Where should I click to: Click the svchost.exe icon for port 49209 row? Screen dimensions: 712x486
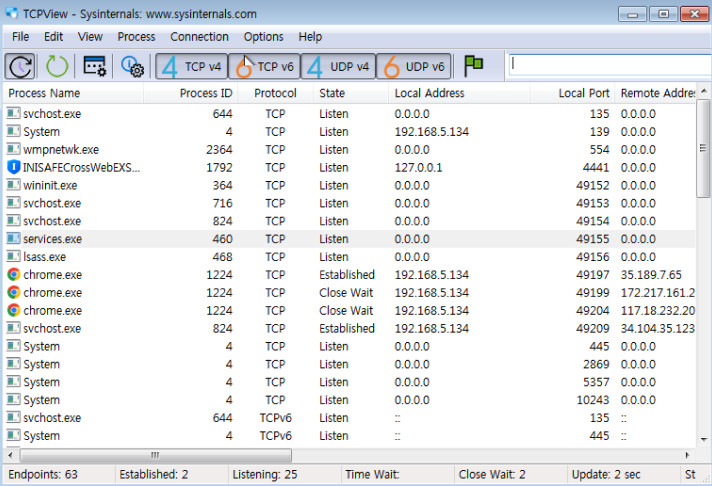point(14,328)
